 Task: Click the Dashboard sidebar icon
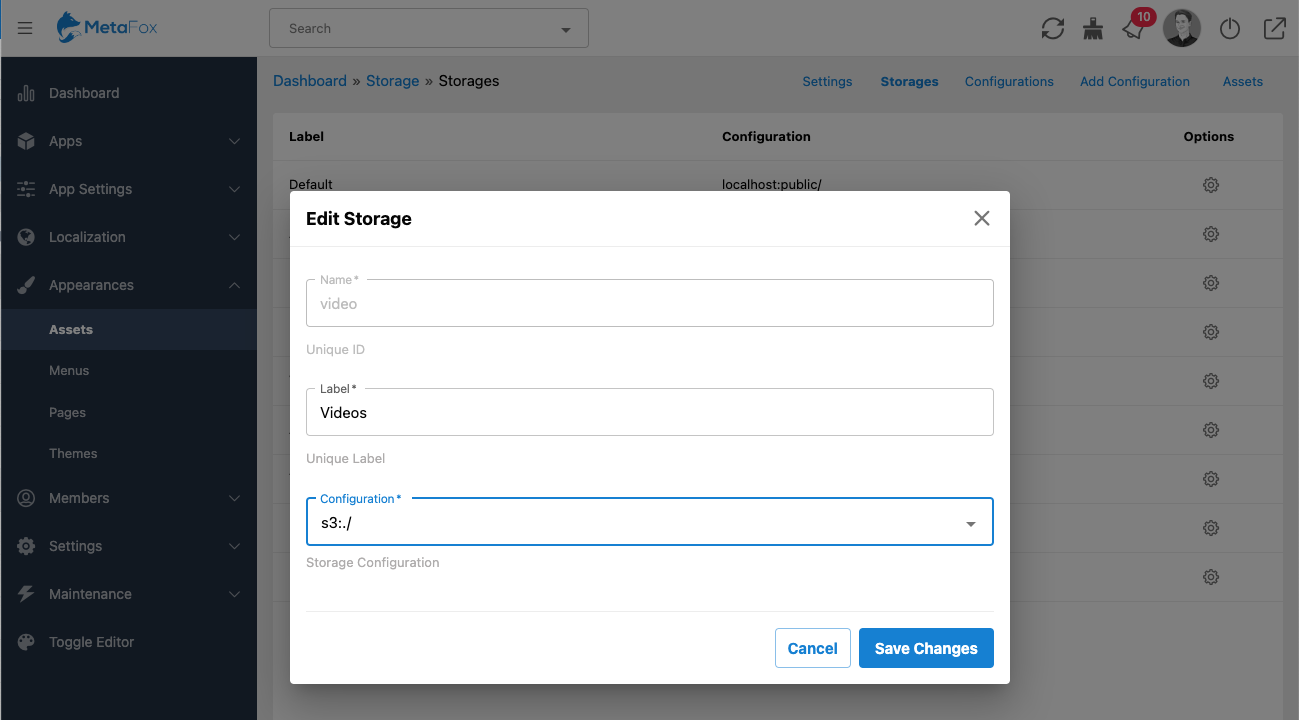click(x=27, y=93)
